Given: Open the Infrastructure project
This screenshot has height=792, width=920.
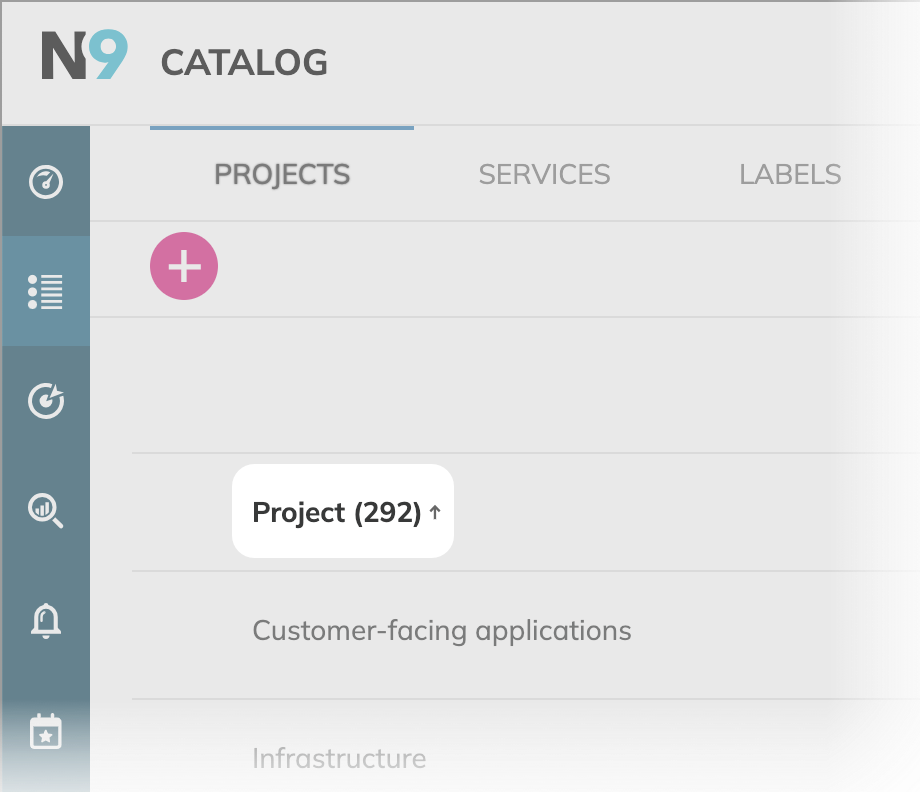Looking at the screenshot, I should pyautogui.click(x=339, y=758).
